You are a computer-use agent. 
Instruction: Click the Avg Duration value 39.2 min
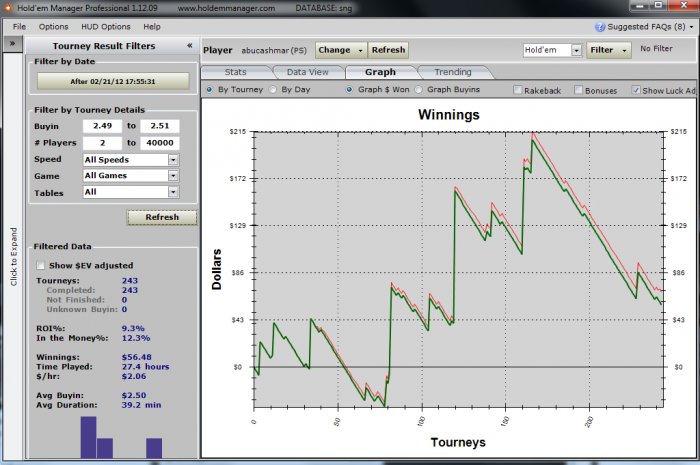point(142,405)
